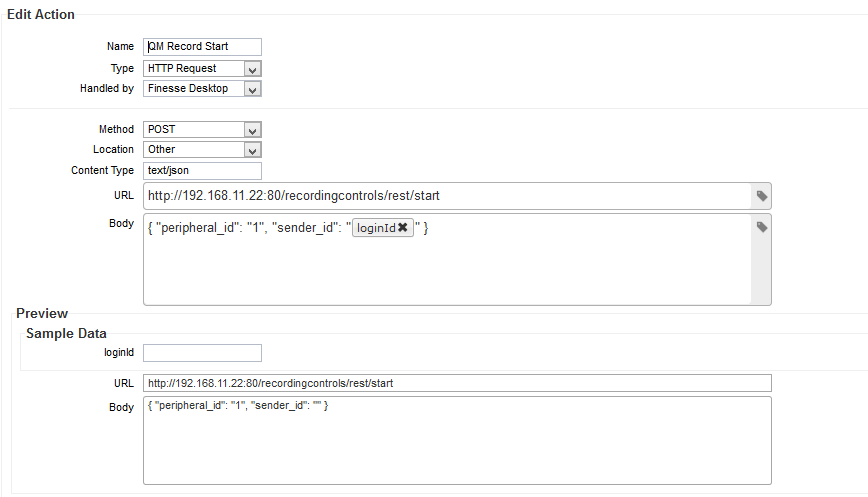The height and width of the screenshot is (497, 868).
Task: Click the Type dropdown arrow button
Action: tap(252, 69)
